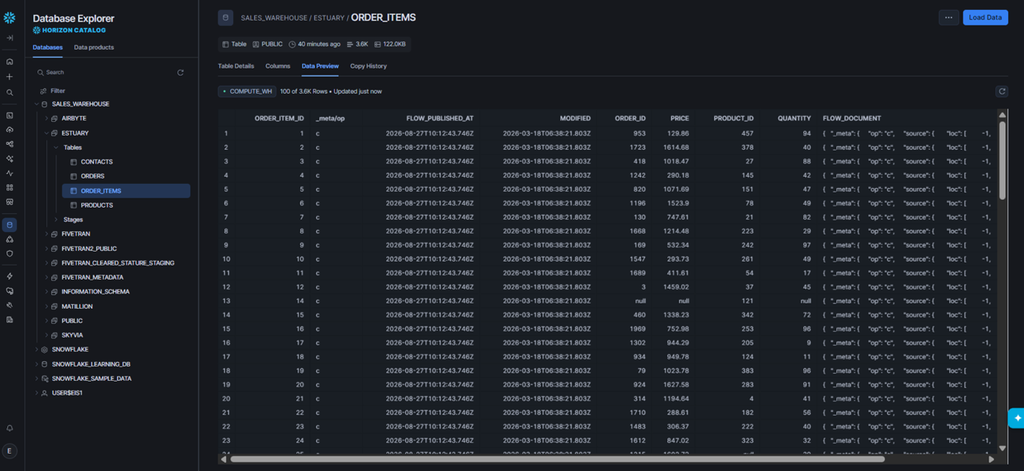Click the Load Data button
The image size is (1024, 471).
(985, 18)
